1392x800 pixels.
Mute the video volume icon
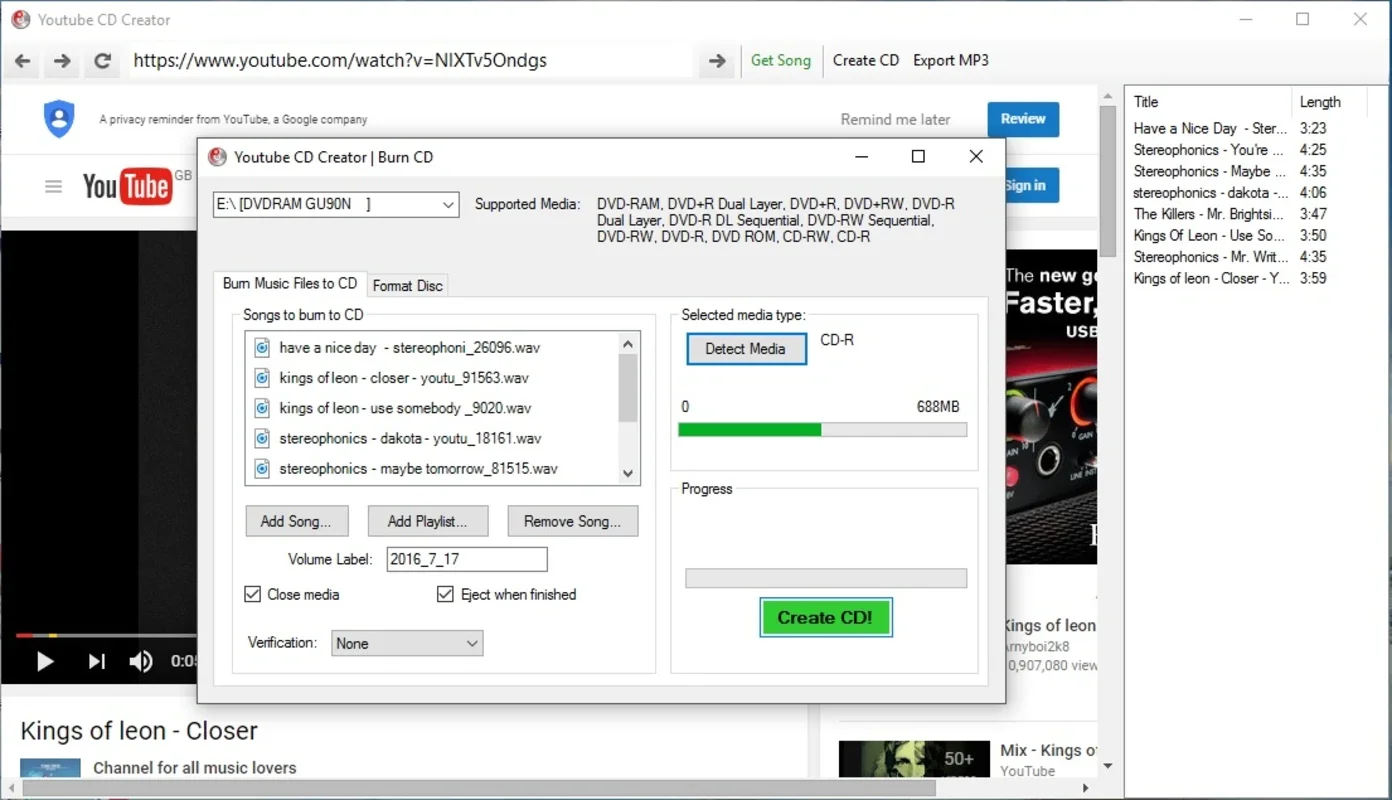click(x=141, y=661)
